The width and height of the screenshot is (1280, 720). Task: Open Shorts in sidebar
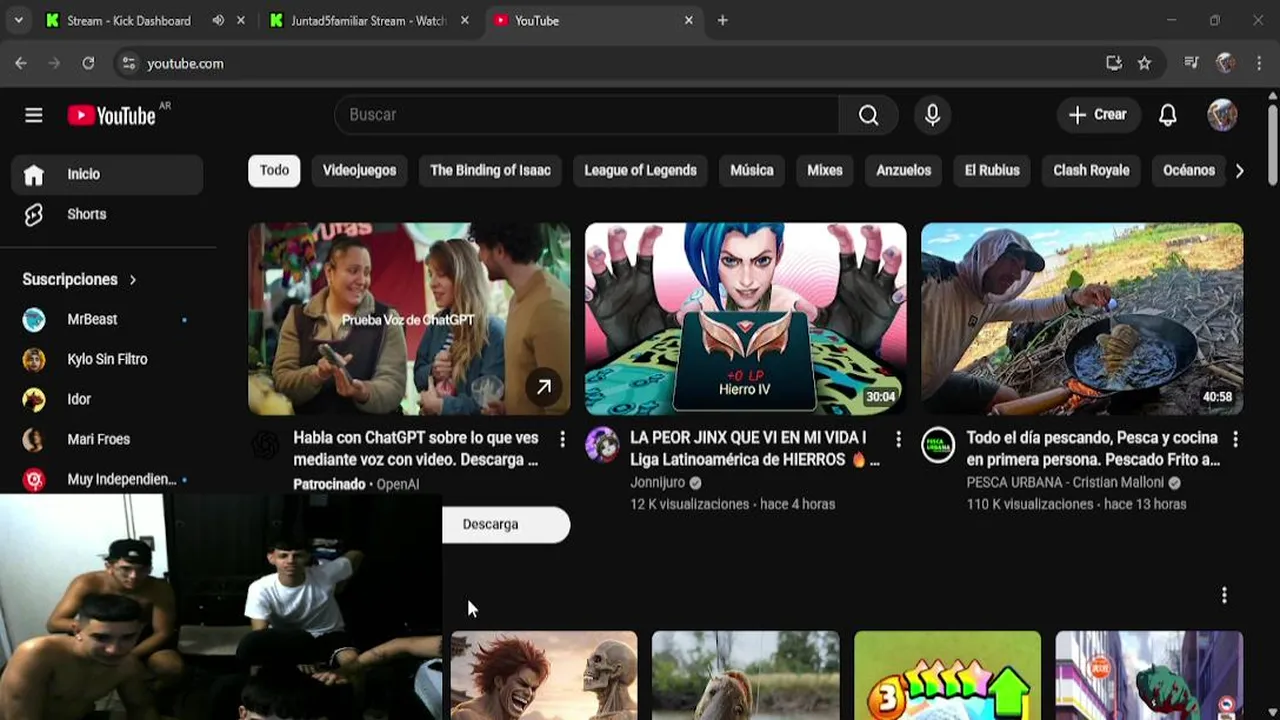108,214
